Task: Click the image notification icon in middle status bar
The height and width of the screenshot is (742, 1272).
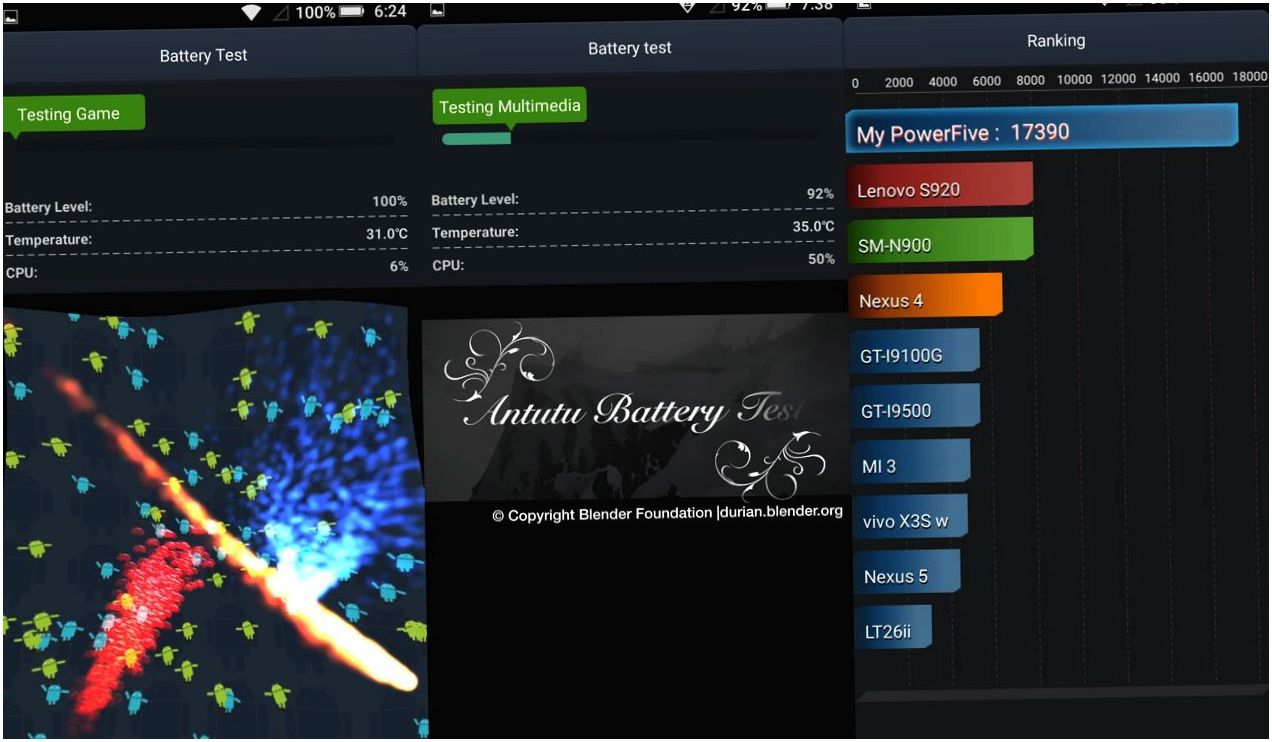Action: coord(437,10)
